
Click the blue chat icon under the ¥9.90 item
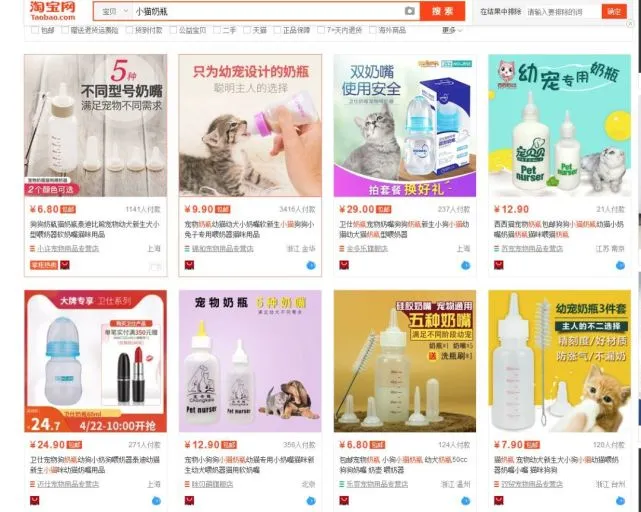[x=311, y=265]
